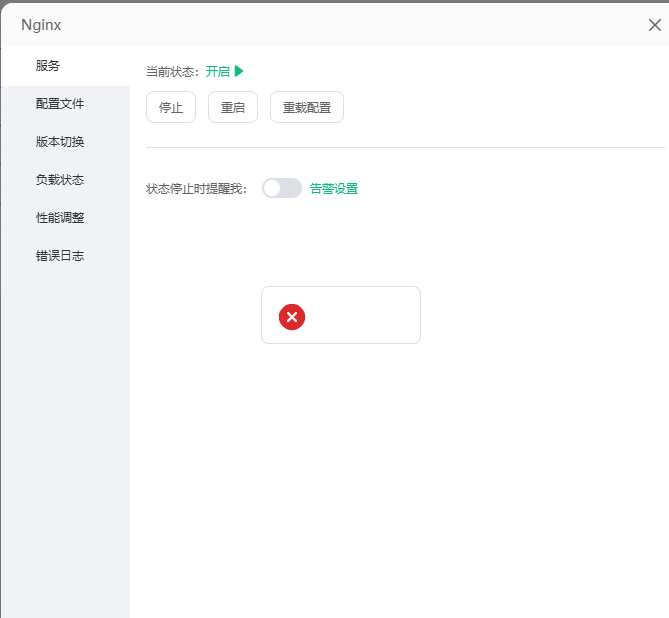The width and height of the screenshot is (669, 618).
Task: Open the 告警设置 link
Action: [334, 189]
